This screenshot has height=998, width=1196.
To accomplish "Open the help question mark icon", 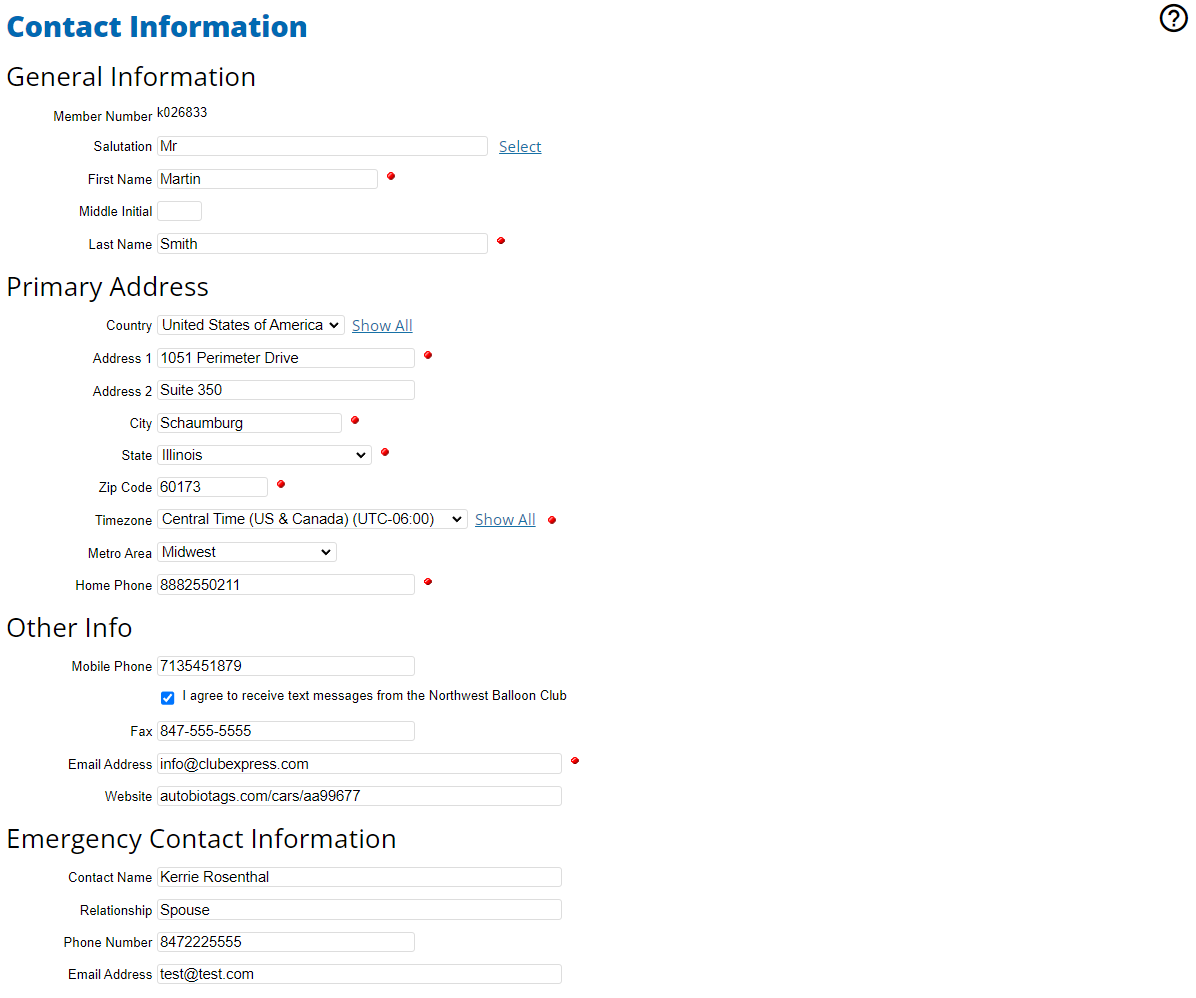I will pyautogui.click(x=1173, y=18).
